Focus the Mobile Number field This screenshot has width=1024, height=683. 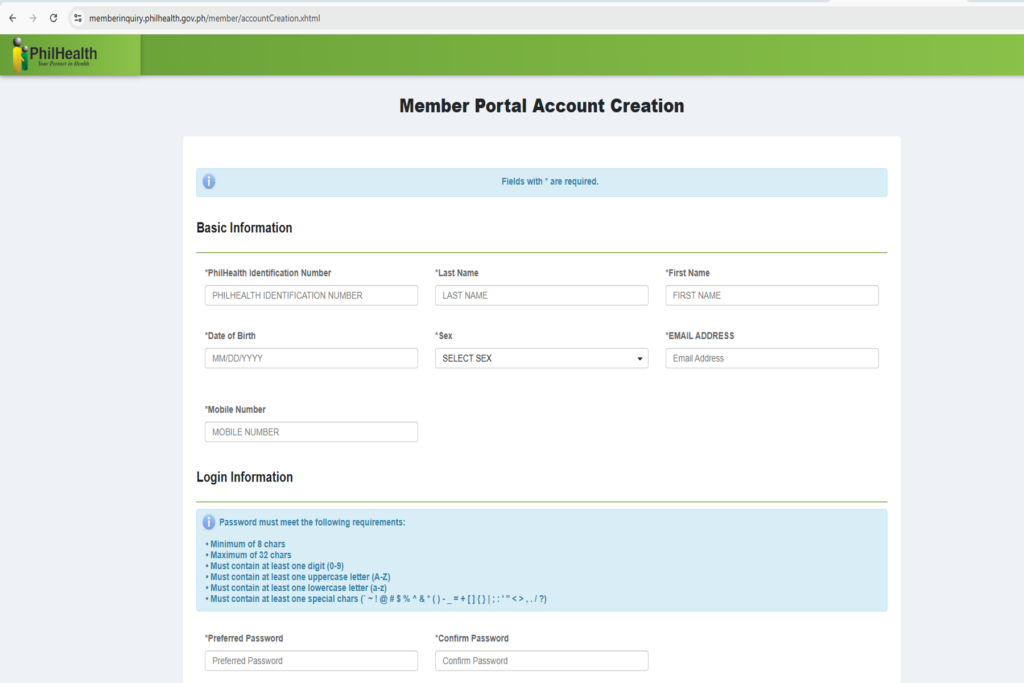click(x=311, y=432)
